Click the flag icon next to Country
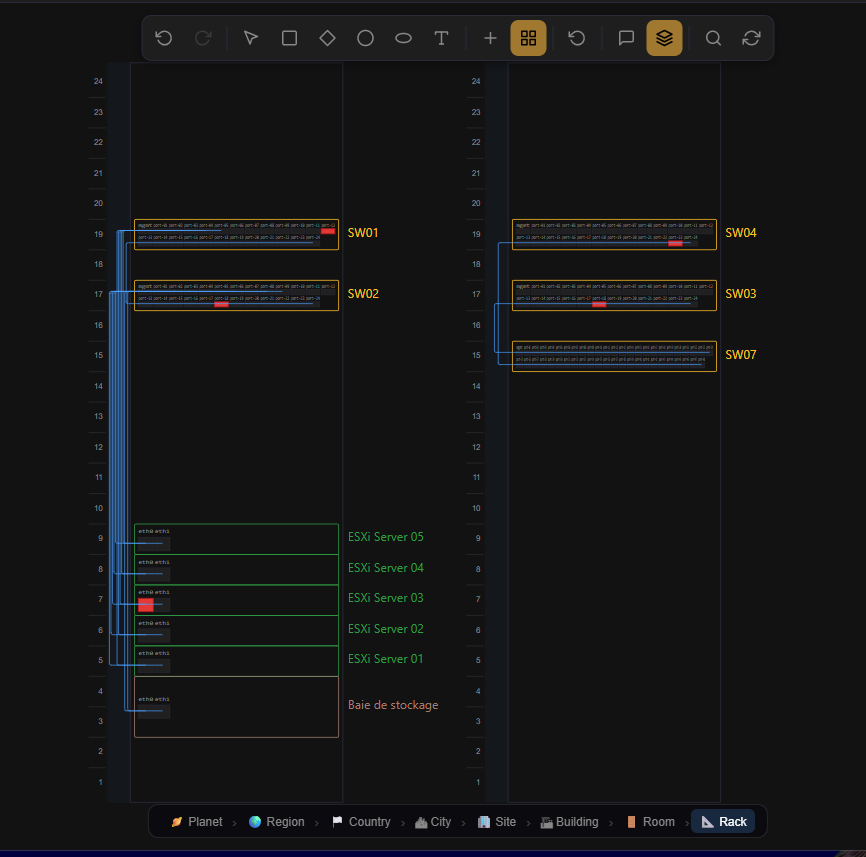Image resolution: width=866 pixels, height=857 pixels. coord(337,822)
